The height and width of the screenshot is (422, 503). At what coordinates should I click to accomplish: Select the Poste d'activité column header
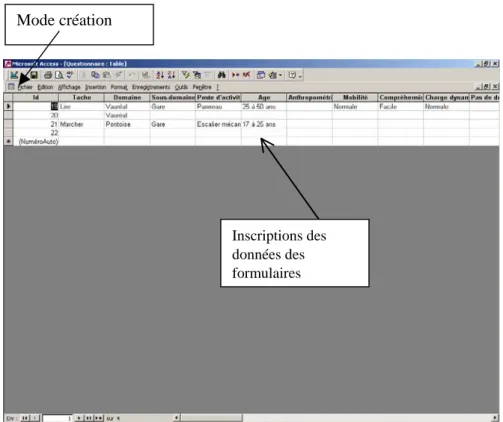click(218, 97)
